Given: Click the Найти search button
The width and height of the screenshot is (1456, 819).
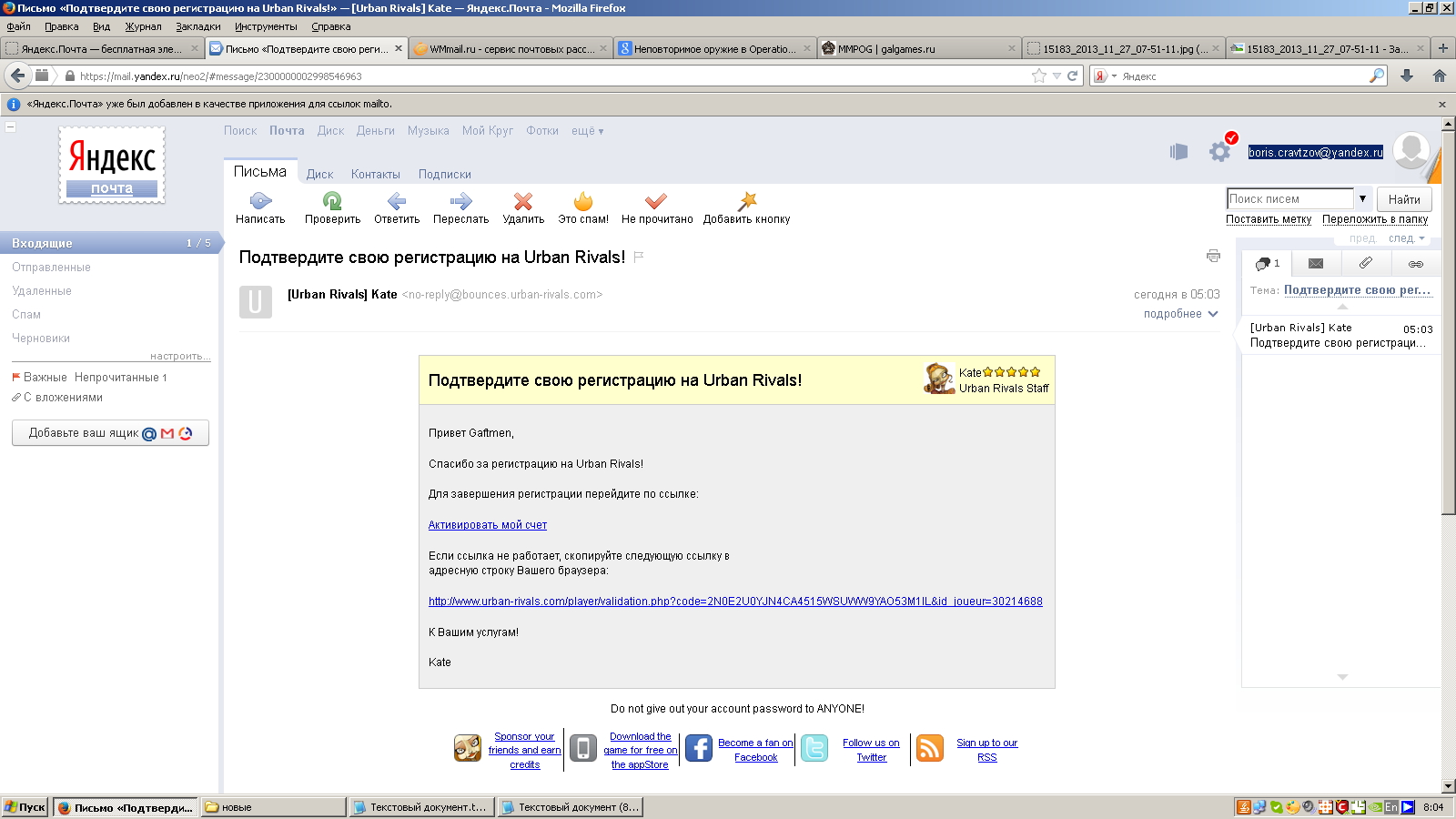Looking at the screenshot, I should point(1404,199).
